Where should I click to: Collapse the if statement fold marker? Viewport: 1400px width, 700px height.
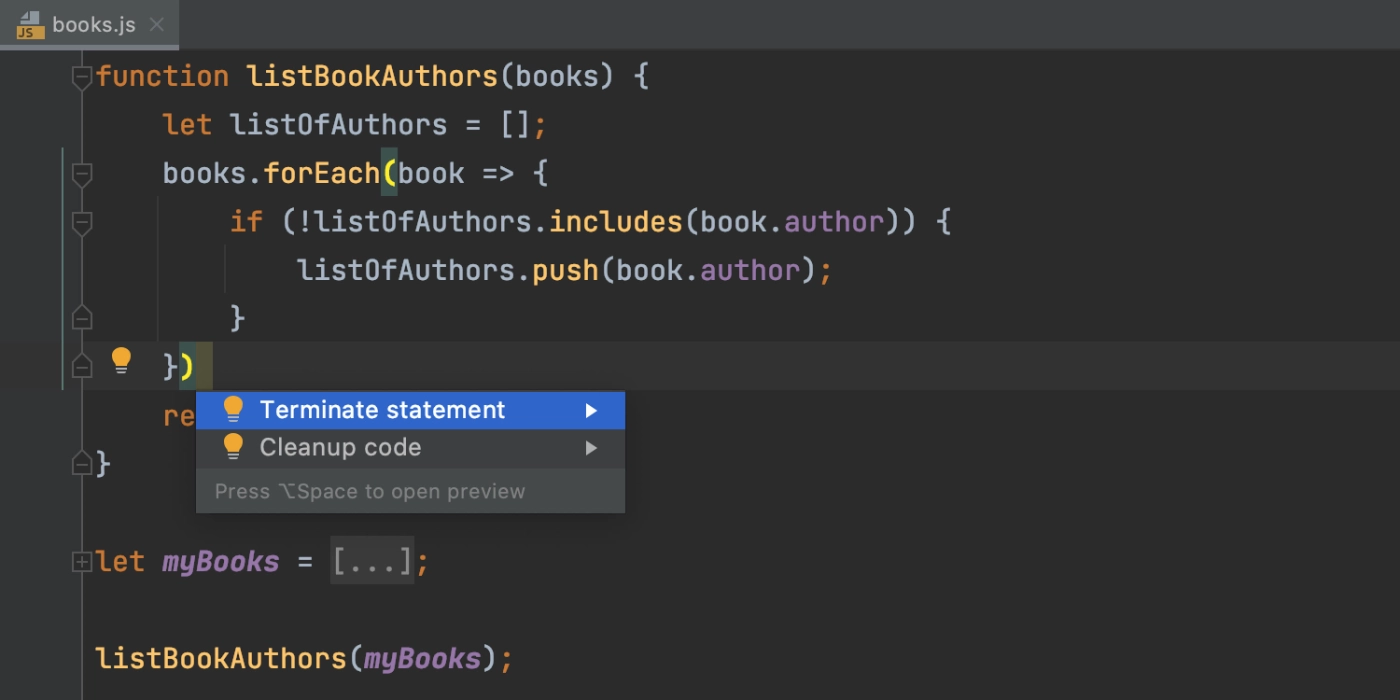[82, 224]
